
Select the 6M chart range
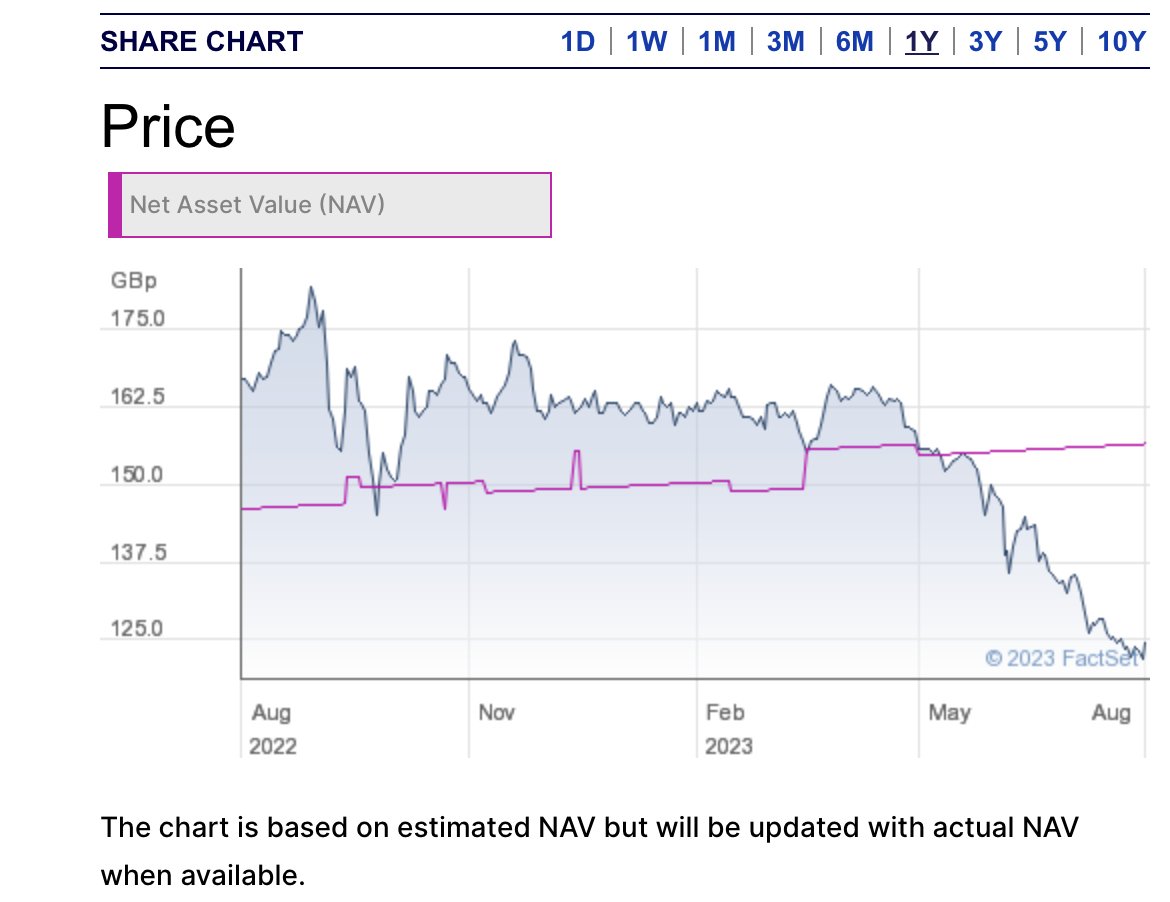click(854, 41)
